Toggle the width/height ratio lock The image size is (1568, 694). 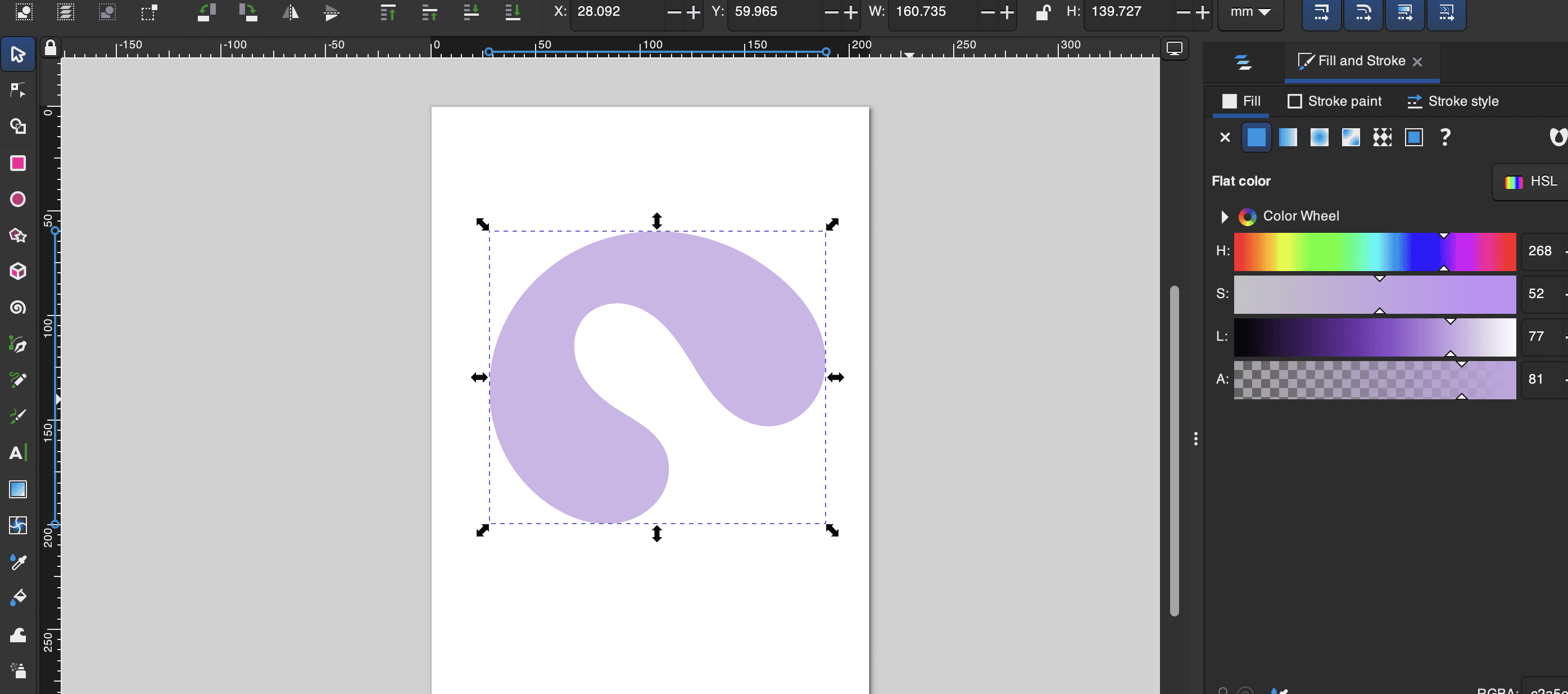(x=1043, y=12)
